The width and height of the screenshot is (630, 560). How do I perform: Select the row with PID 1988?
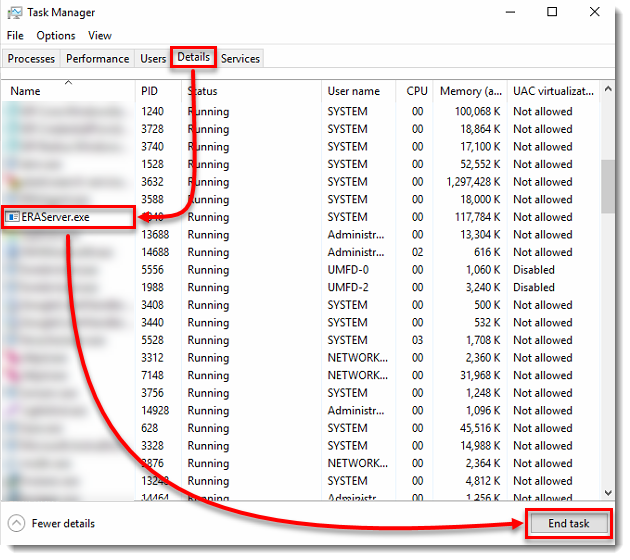pyautogui.click(x=299, y=288)
